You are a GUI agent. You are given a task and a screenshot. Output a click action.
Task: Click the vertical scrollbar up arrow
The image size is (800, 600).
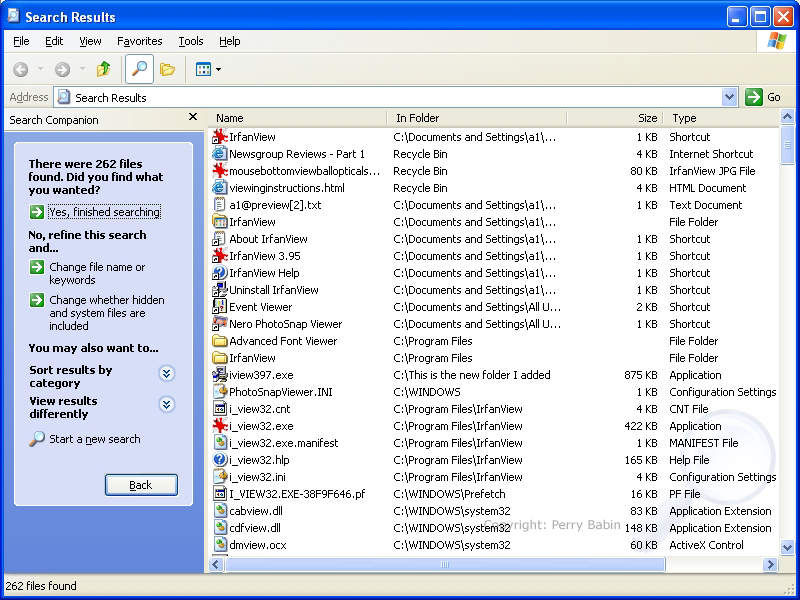pos(787,117)
